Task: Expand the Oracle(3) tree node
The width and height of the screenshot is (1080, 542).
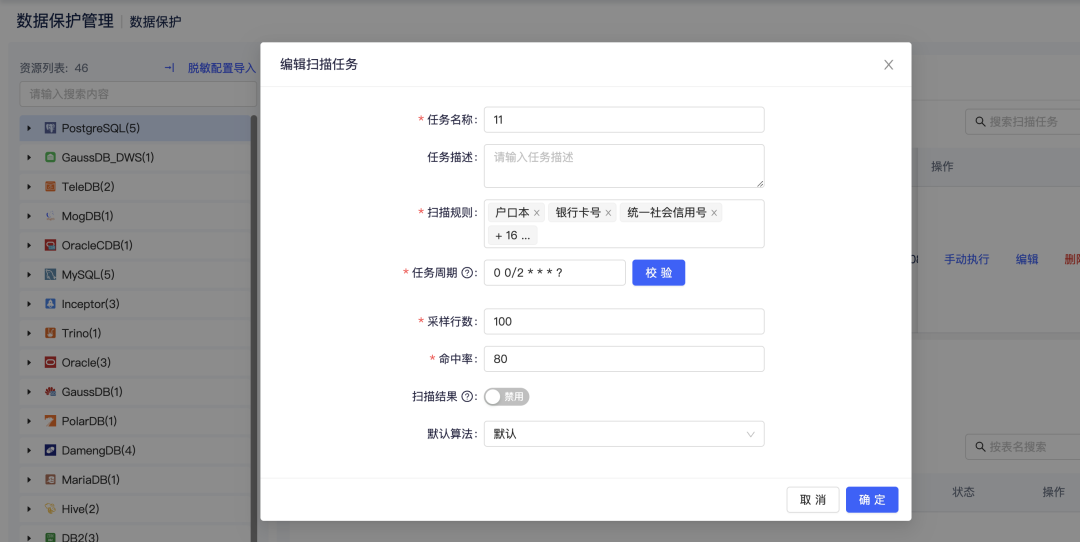Action: coord(29,362)
